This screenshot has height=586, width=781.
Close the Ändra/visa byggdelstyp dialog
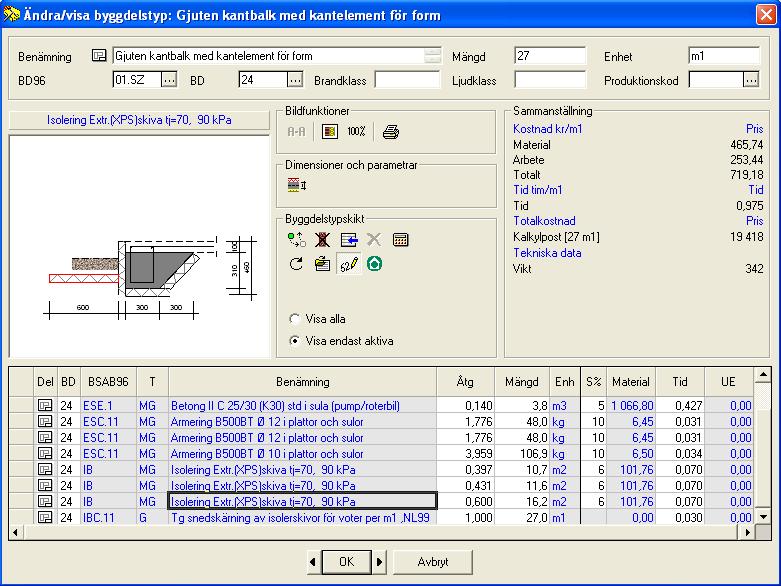(766, 14)
